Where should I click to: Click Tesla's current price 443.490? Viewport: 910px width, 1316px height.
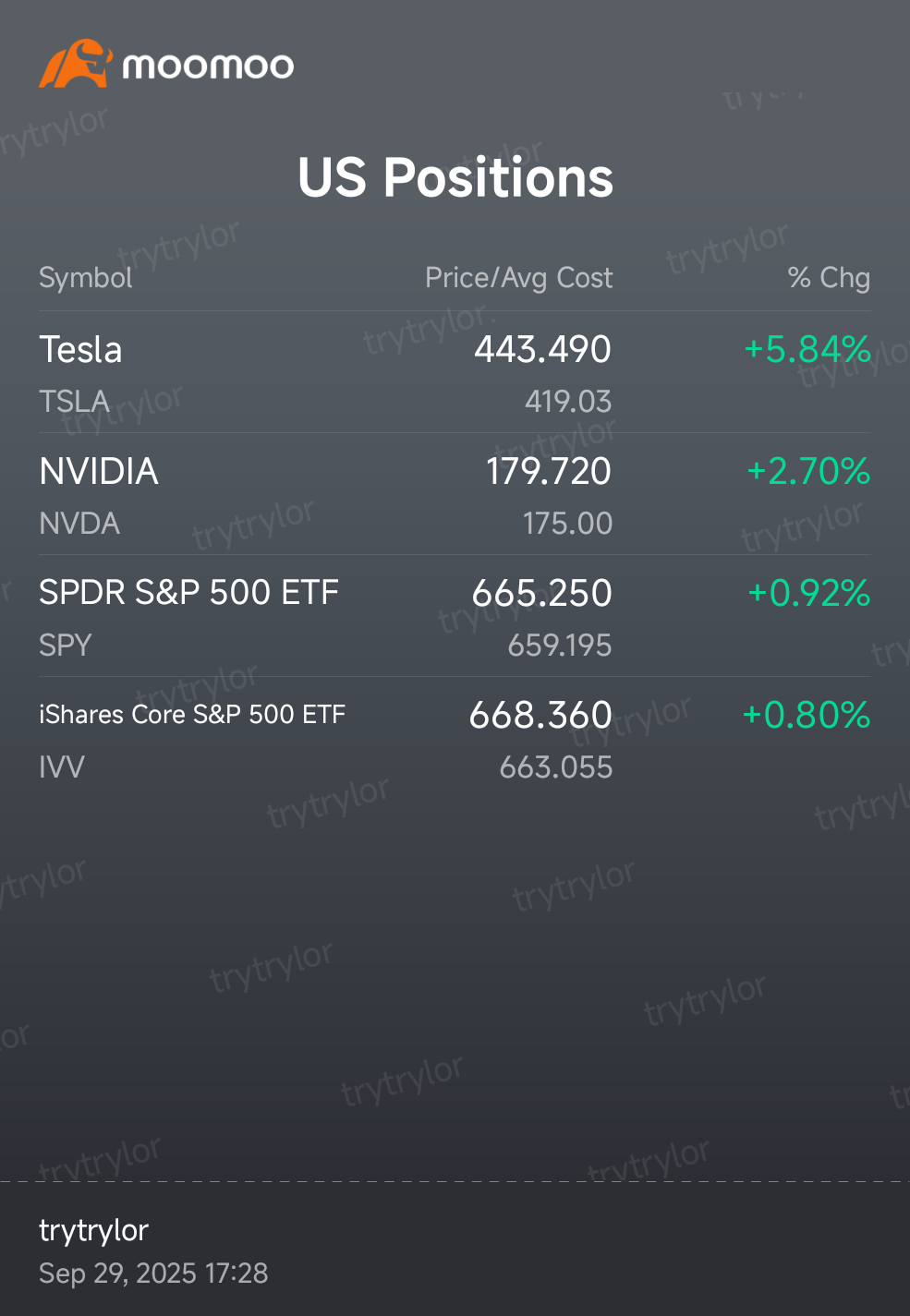click(542, 350)
